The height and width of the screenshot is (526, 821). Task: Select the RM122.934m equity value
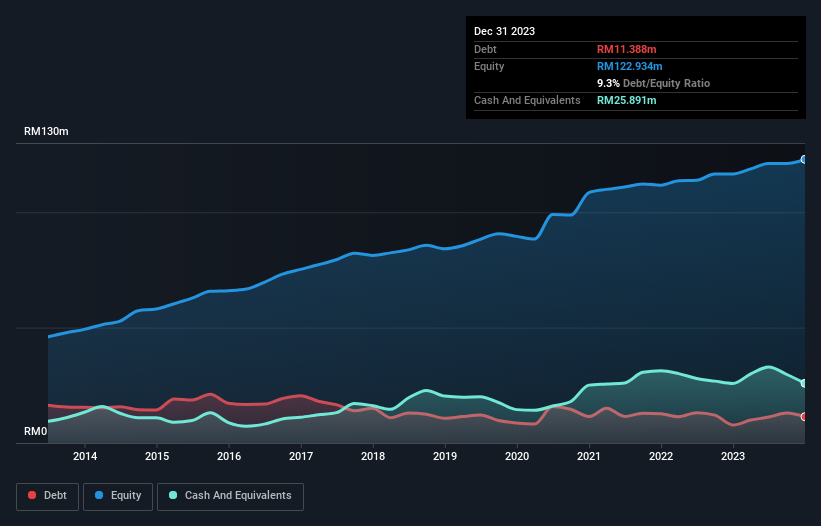629,66
